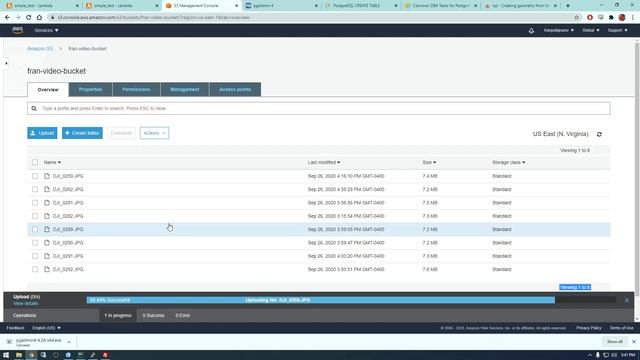Click the Upload button
This screenshot has height=360, width=640.
pyautogui.click(x=42, y=133)
